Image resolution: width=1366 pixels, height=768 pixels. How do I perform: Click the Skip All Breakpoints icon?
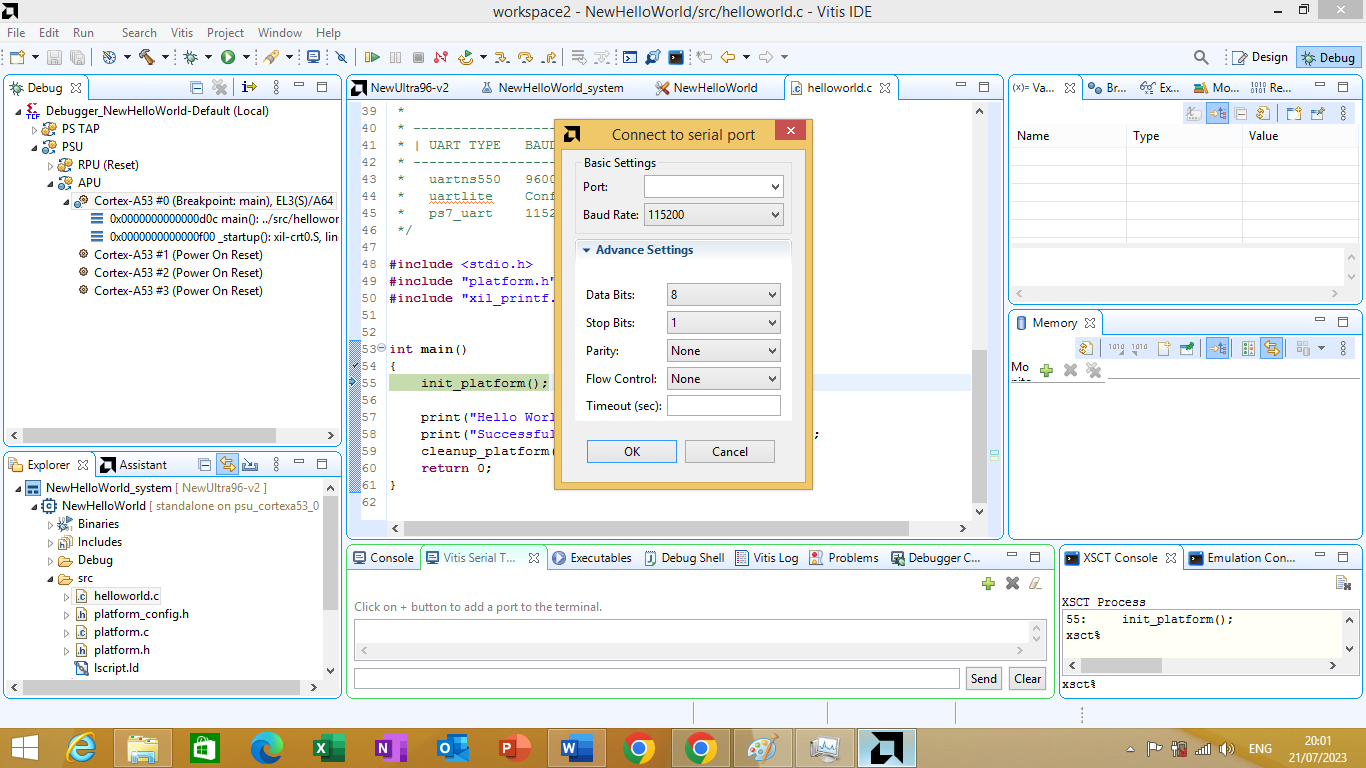pos(341,57)
